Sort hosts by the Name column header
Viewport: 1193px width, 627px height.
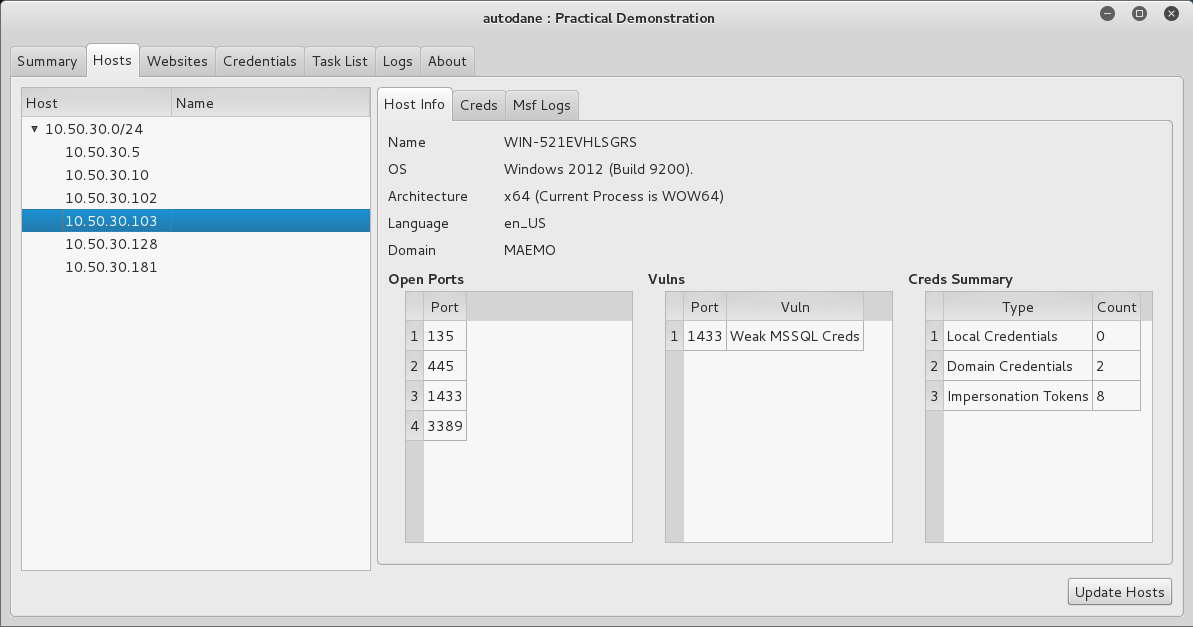point(270,103)
